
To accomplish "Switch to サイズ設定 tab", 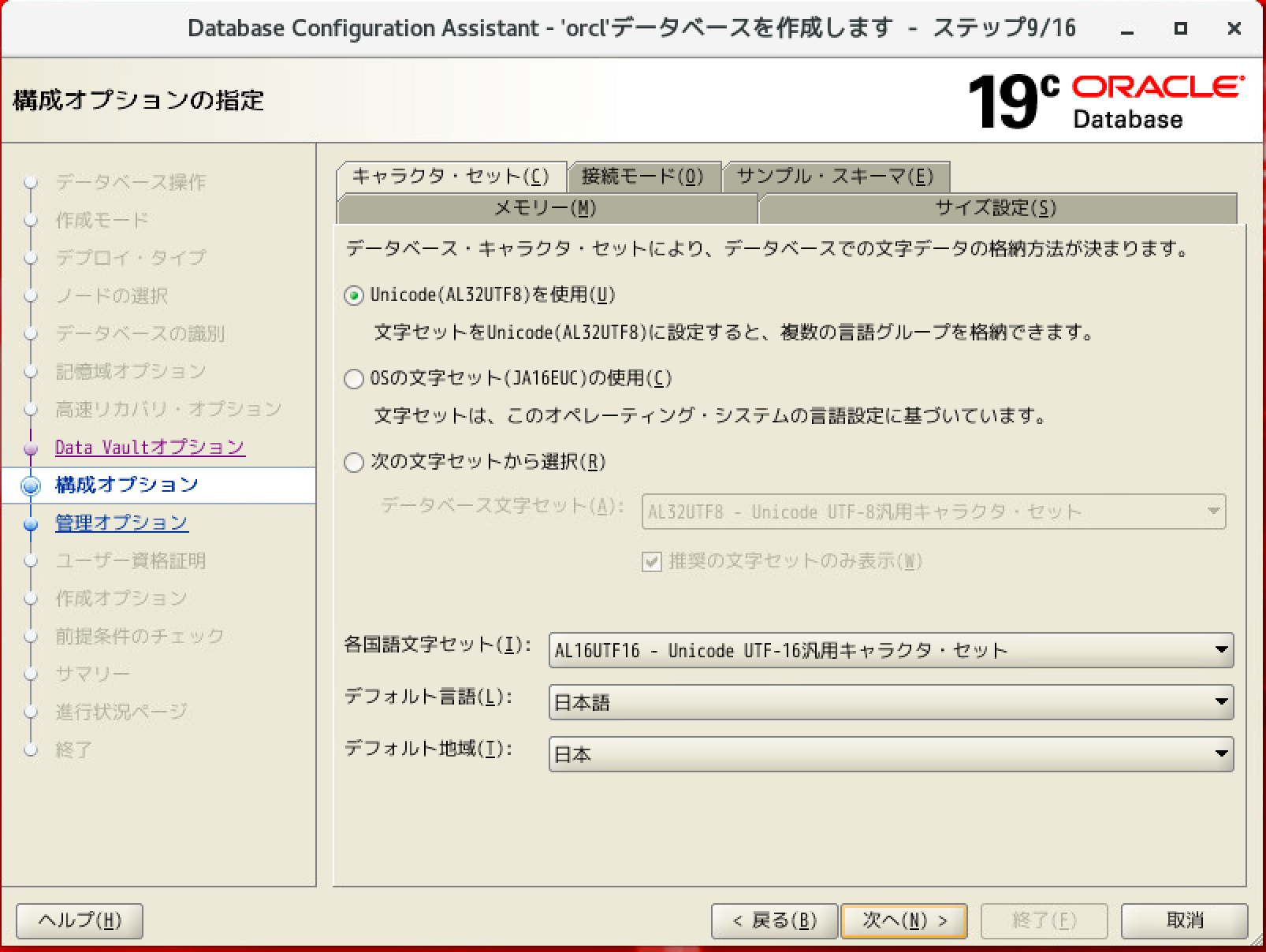I will tap(996, 209).
